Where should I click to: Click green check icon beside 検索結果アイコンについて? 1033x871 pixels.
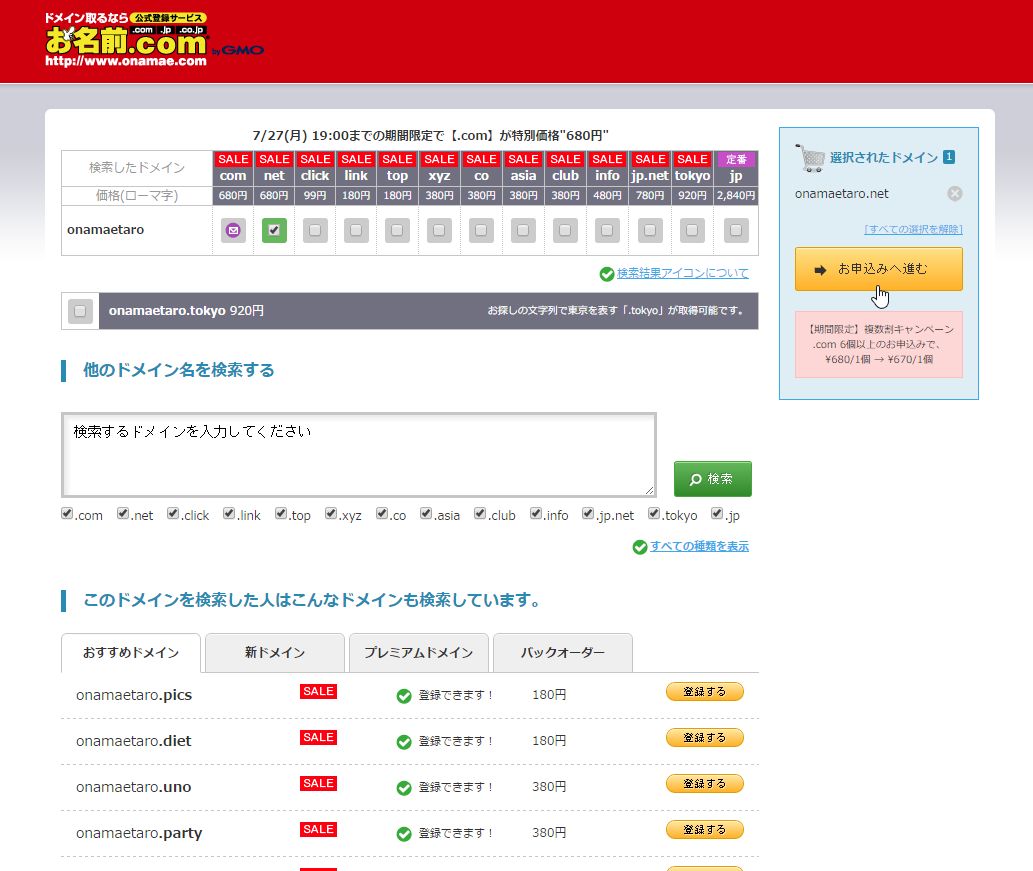[x=607, y=274]
